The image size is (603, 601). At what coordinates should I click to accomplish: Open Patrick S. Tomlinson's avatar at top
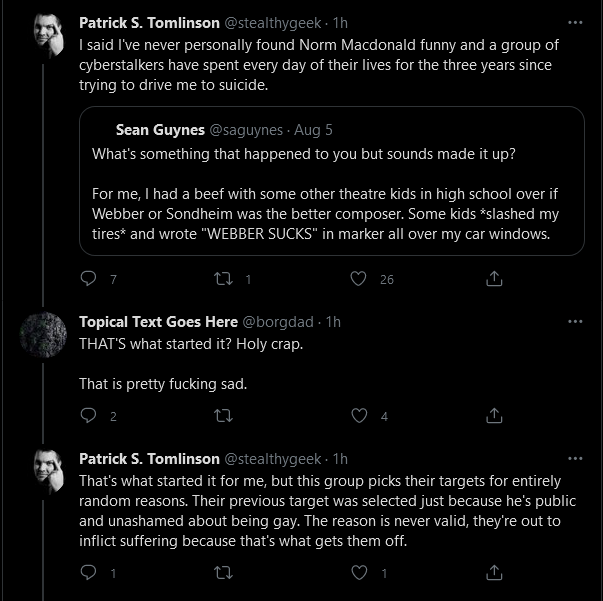tap(49, 35)
